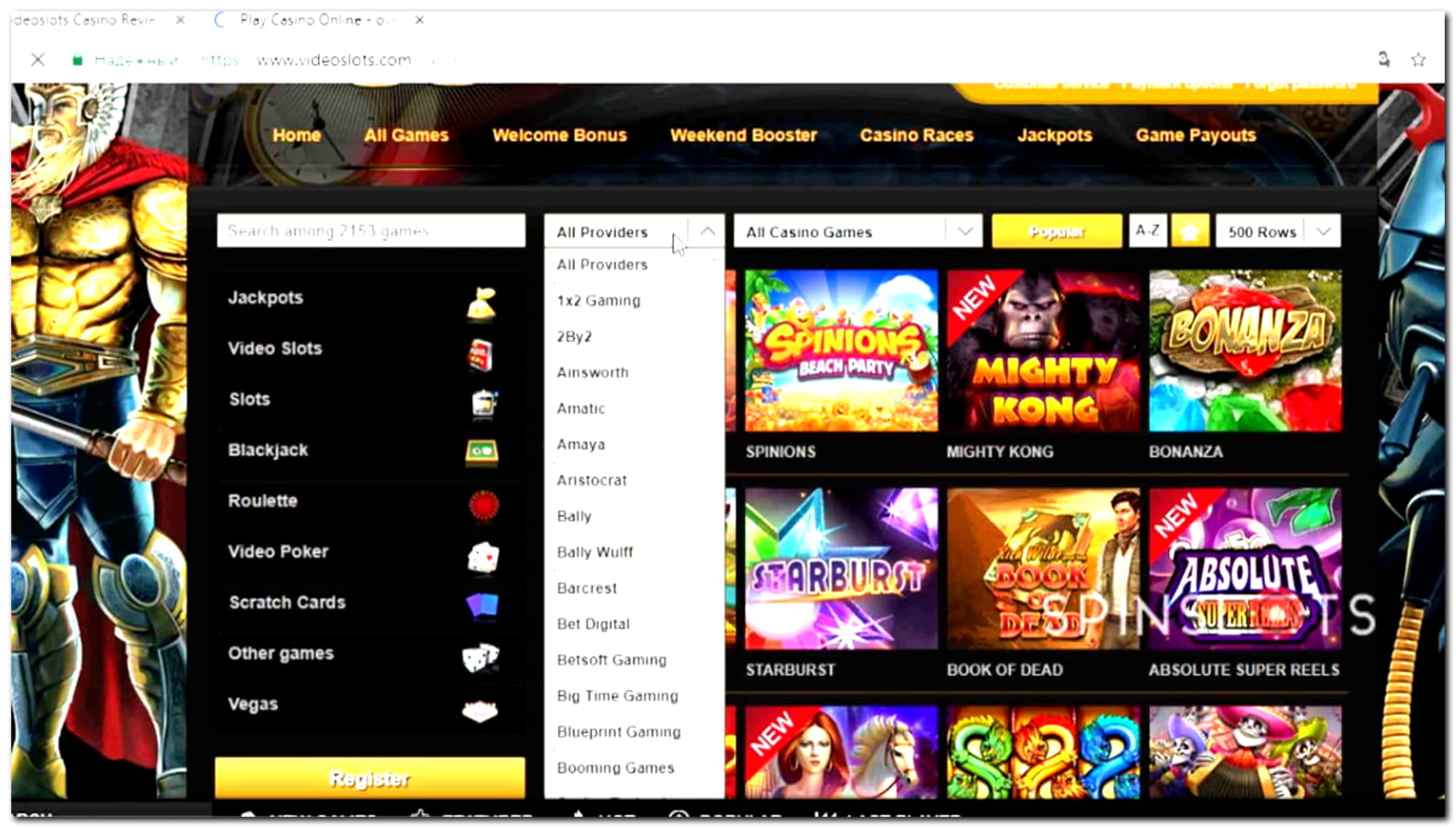Open the Welcome Bonus page
The width and height of the screenshot is (1456, 828).
pyautogui.click(x=559, y=136)
